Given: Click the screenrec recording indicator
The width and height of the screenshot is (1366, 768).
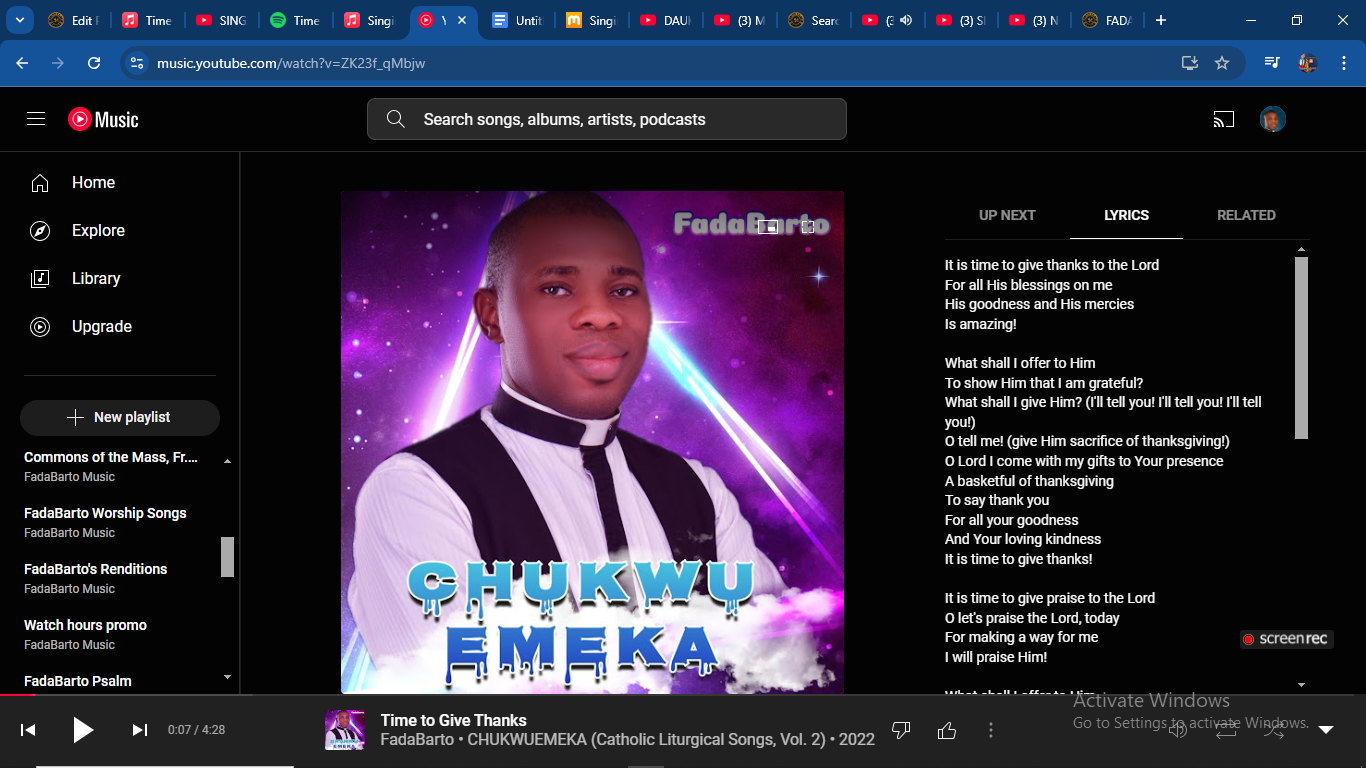Looking at the screenshot, I should click(x=1287, y=639).
